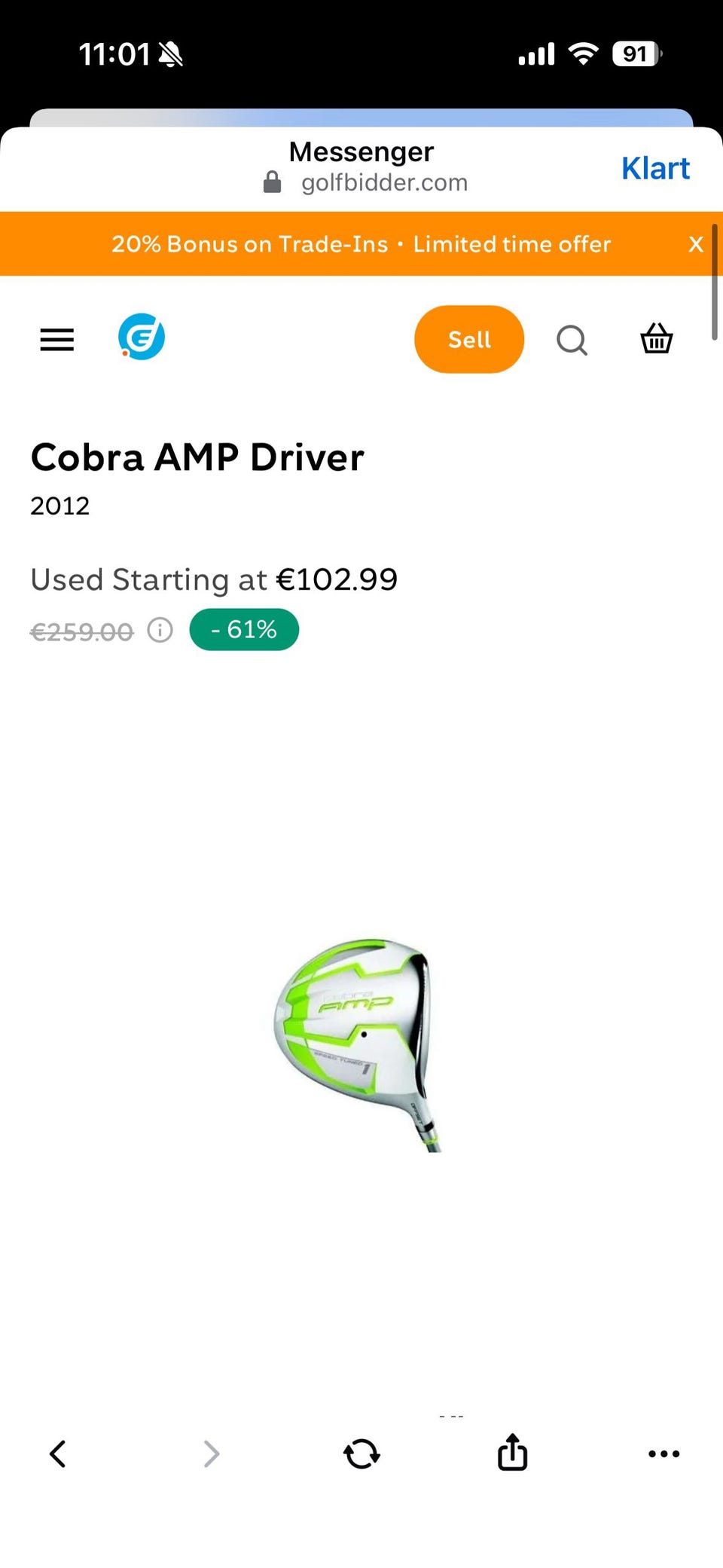This screenshot has height=1568, width=723.
Task: Open the search magnifier icon
Action: coord(572,340)
